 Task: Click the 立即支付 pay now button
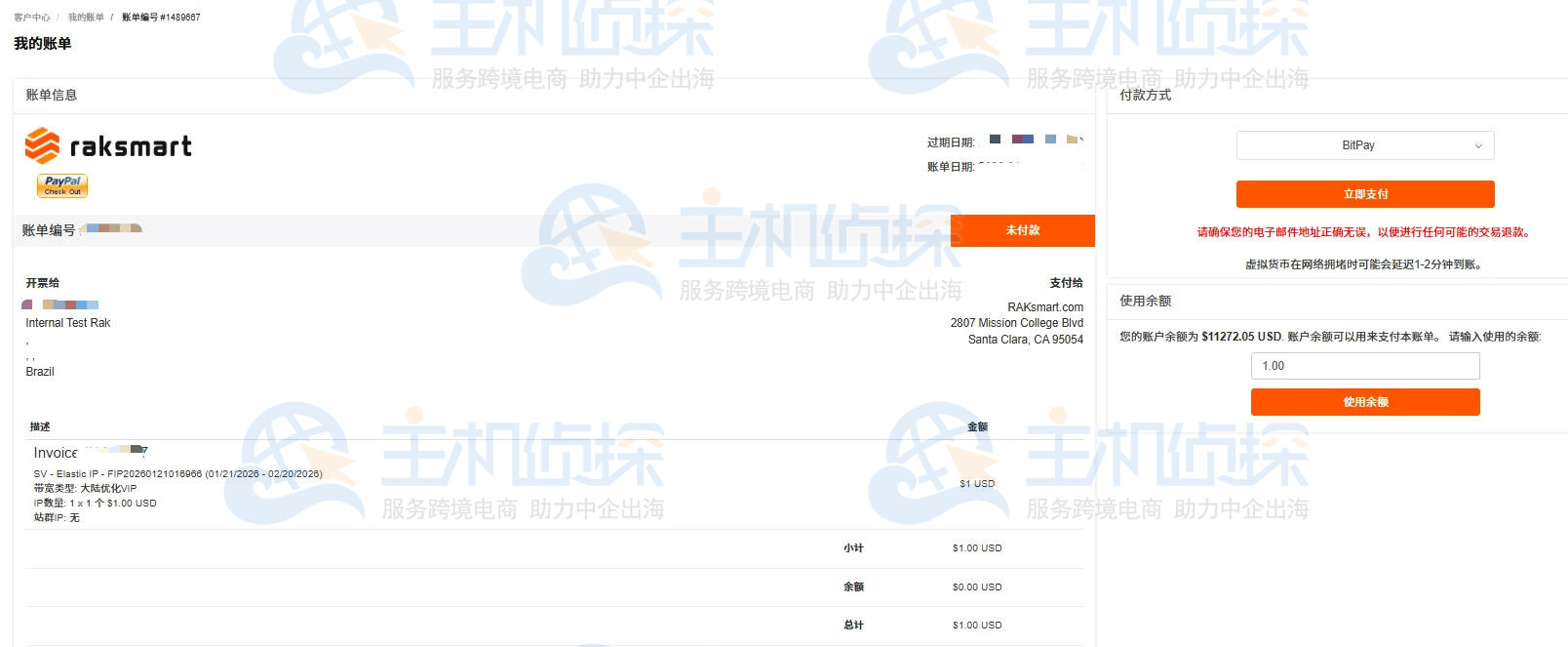coord(1365,194)
